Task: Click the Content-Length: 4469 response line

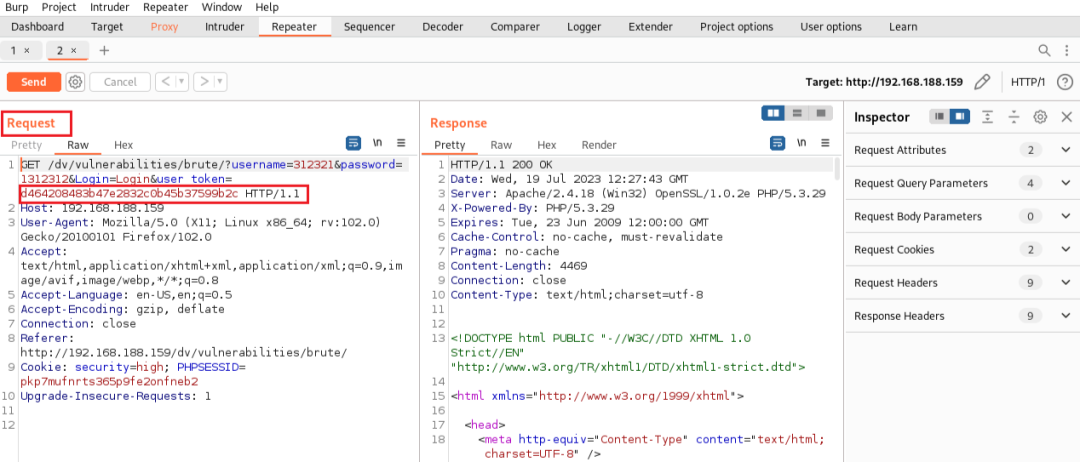Action: pyautogui.click(x=519, y=266)
